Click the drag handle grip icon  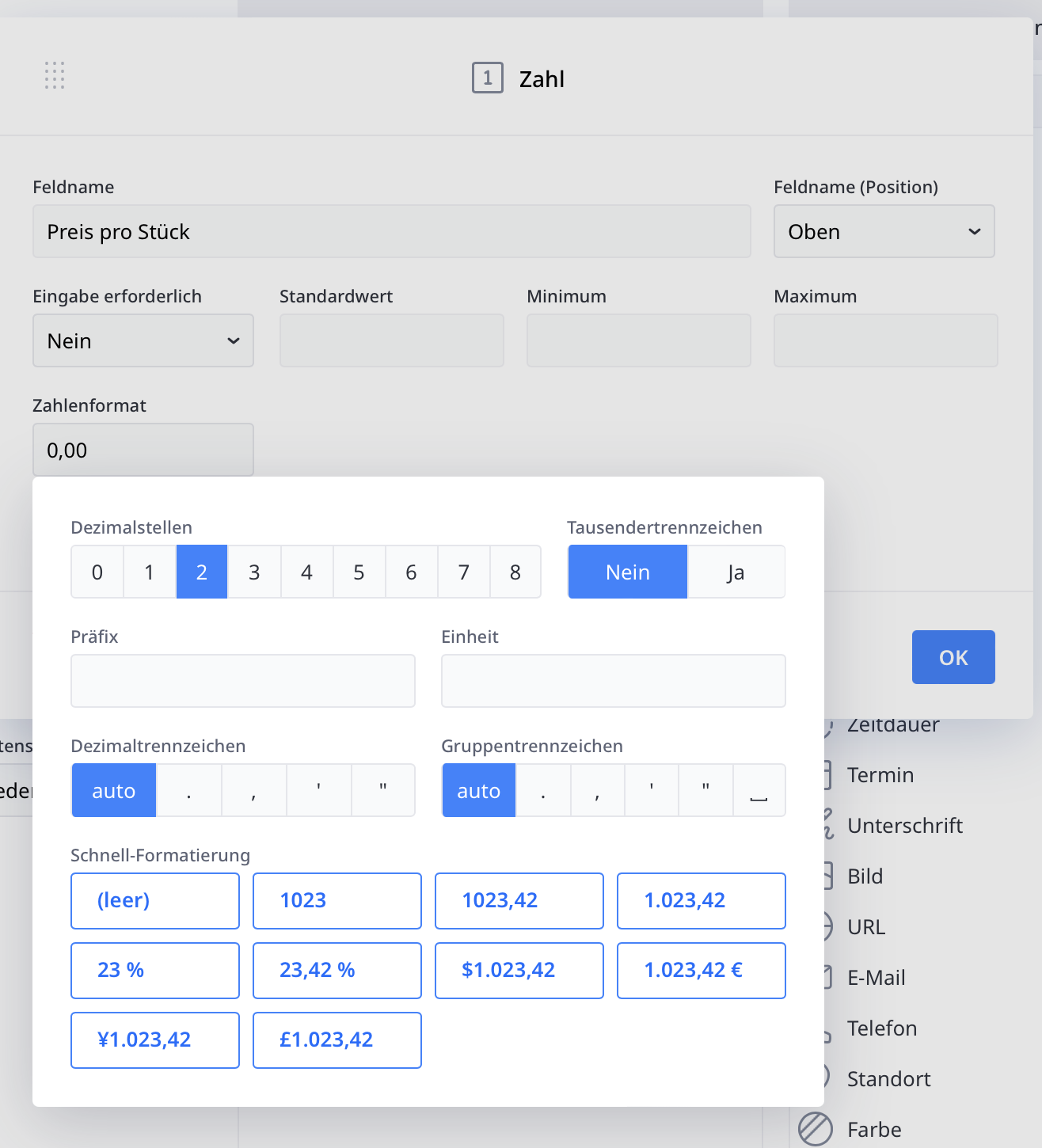(55, 75)
